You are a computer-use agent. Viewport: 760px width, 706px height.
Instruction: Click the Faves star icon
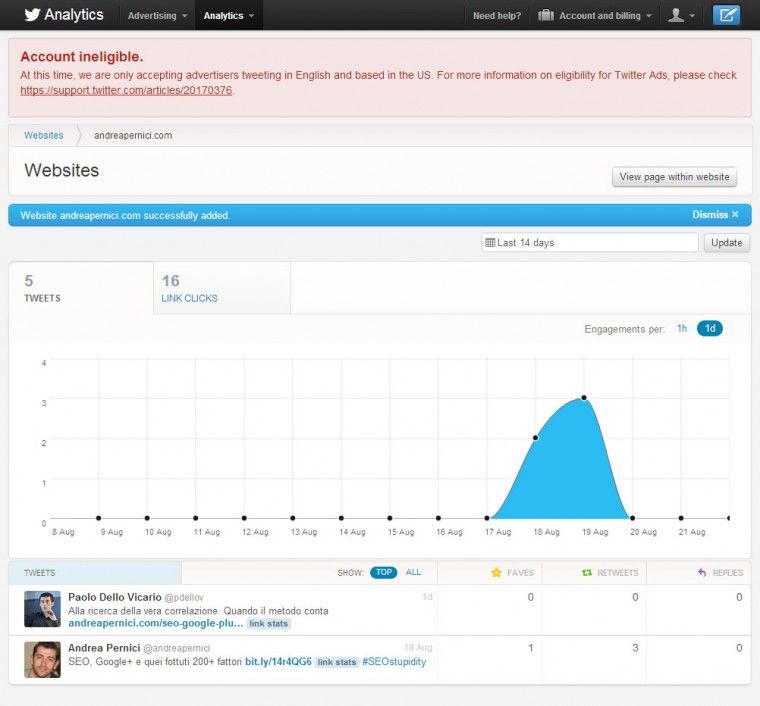[496, 573]
